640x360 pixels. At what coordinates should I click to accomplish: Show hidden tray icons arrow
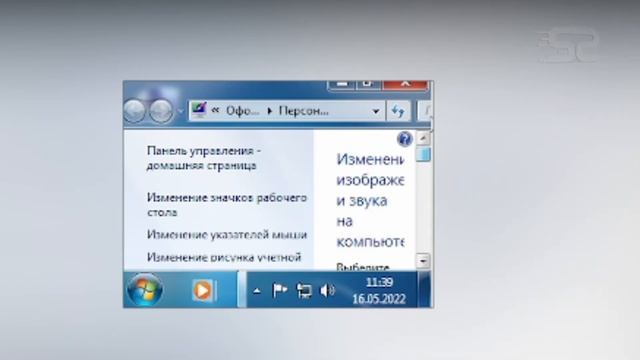257,291
